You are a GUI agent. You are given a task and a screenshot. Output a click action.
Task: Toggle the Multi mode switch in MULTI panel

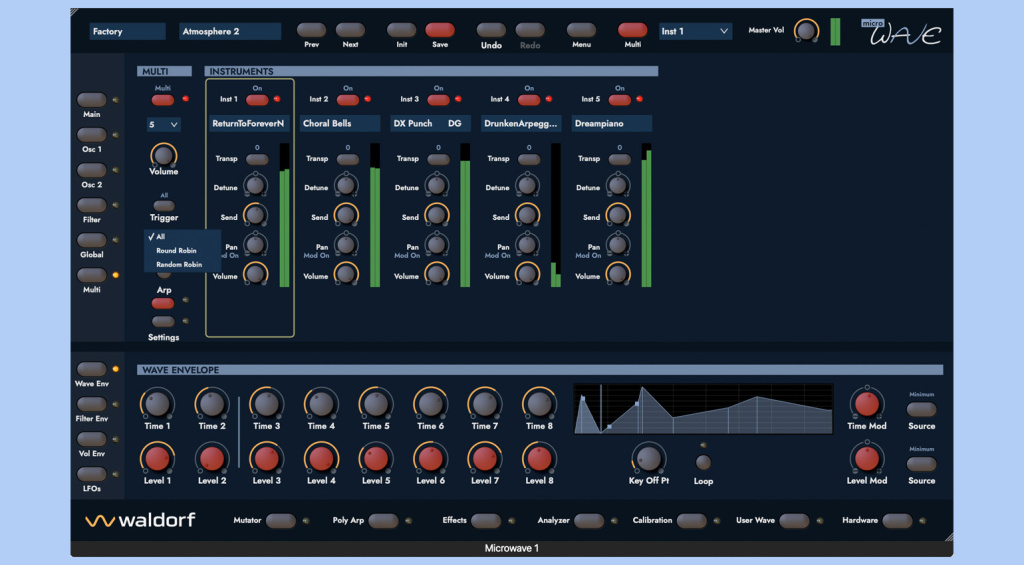click(163, 100)
